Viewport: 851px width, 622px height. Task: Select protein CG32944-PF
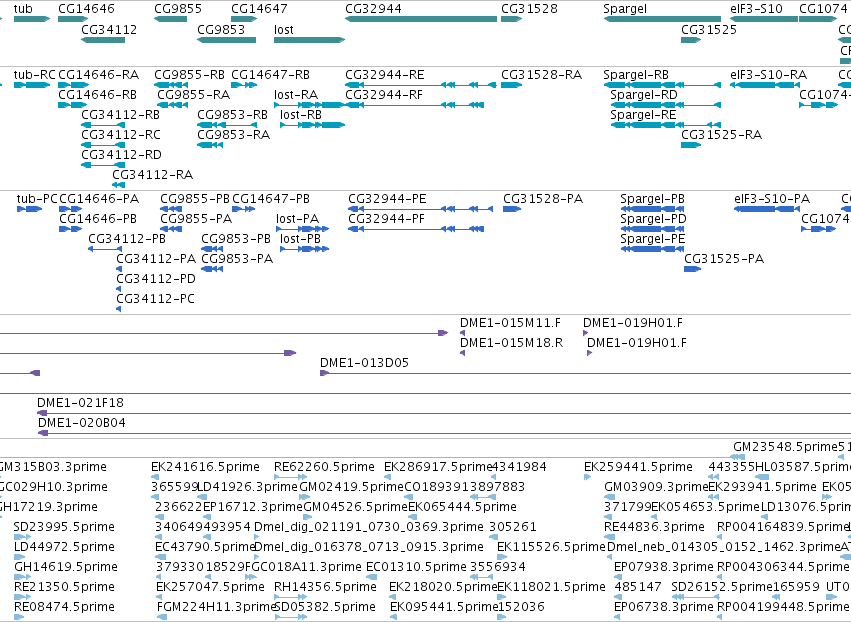pyautogui.click(x=386, y=219)
